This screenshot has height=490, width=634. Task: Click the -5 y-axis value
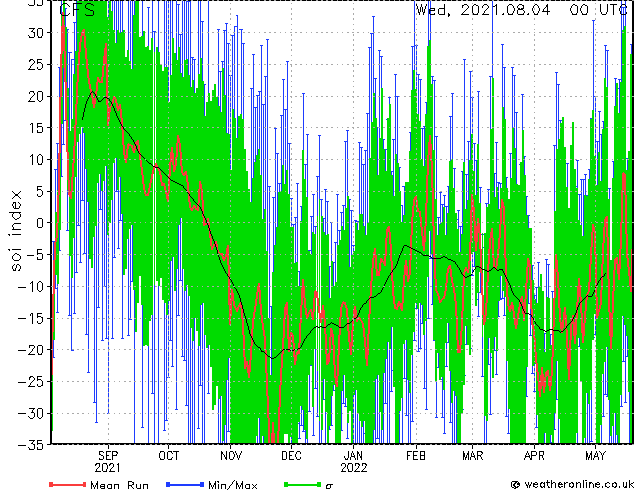(36, 255)
